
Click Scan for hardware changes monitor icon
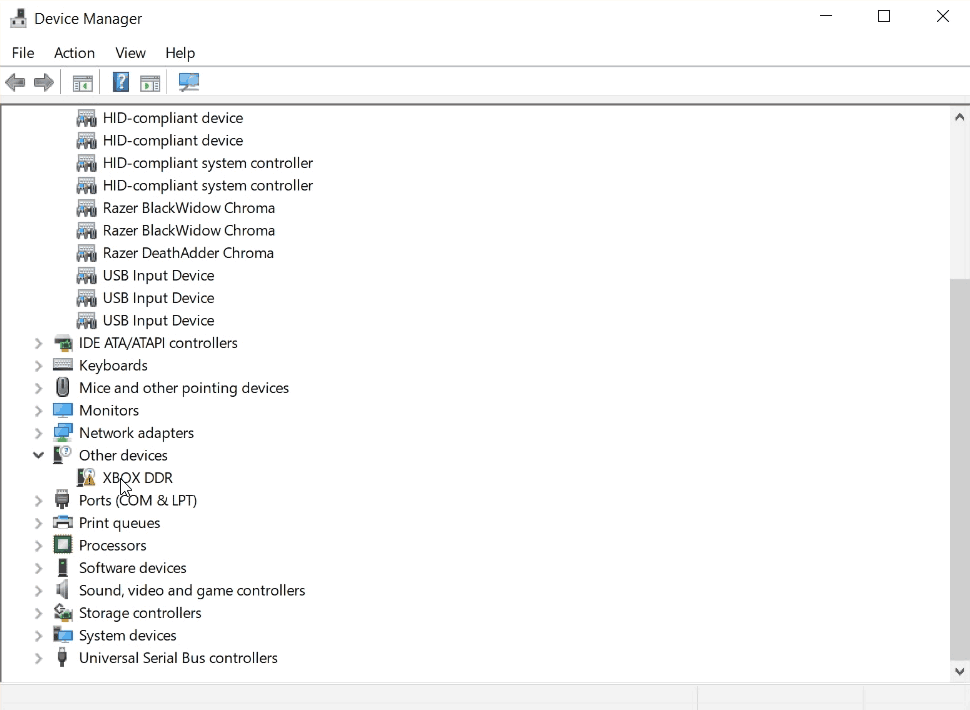(x=189, y=82)
